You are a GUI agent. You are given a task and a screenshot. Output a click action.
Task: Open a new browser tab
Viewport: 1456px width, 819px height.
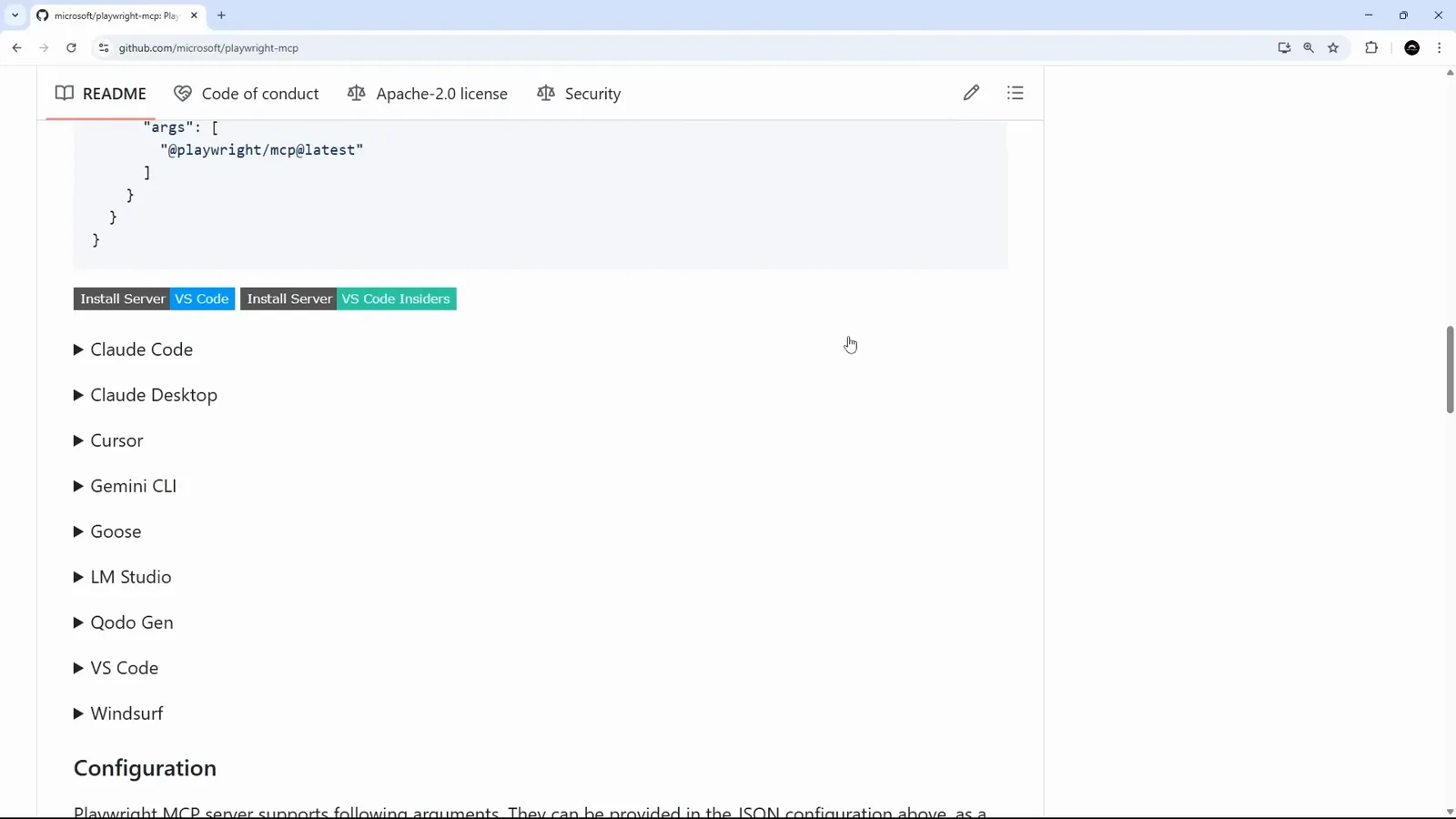pyautogui.click(x=221, y=15)
